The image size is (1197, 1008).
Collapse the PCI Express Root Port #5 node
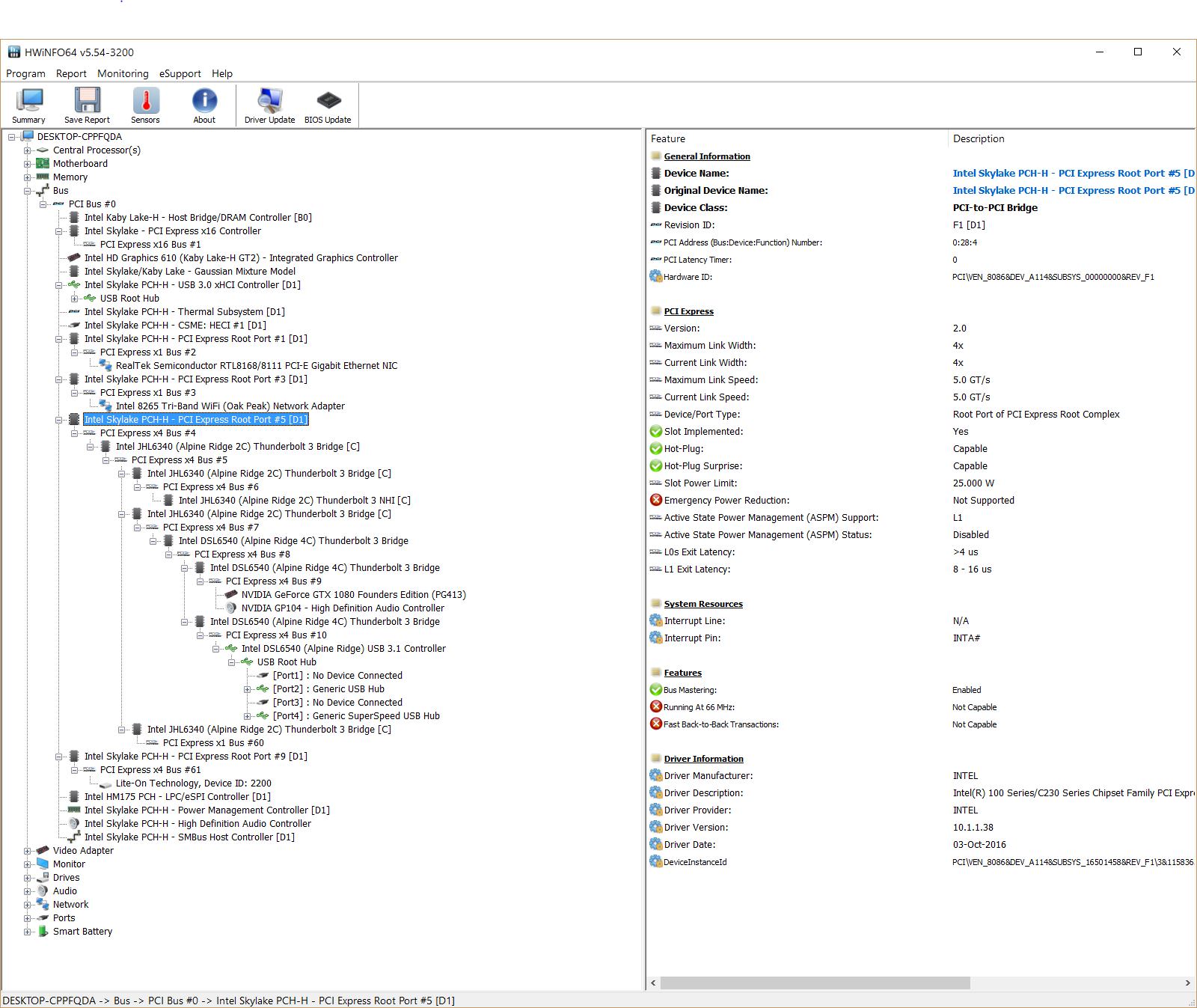pyautogui.click(x=58, y=420)
